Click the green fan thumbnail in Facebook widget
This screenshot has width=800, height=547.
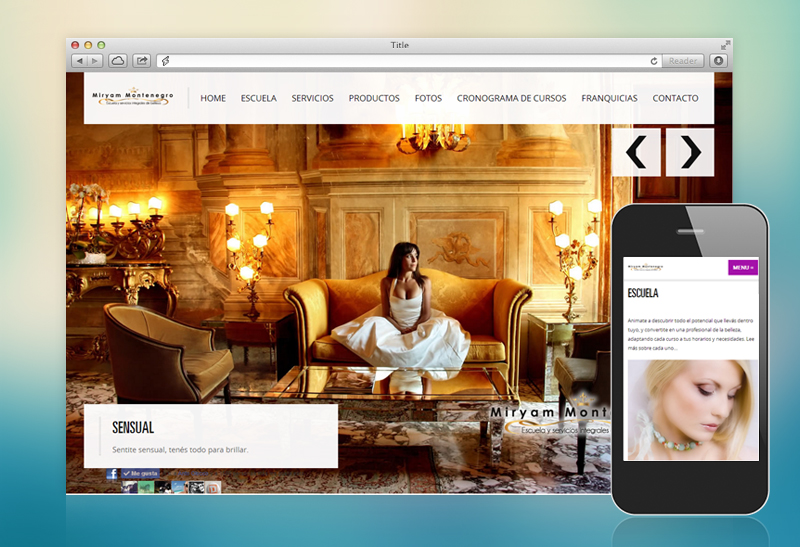coord(146,487)
